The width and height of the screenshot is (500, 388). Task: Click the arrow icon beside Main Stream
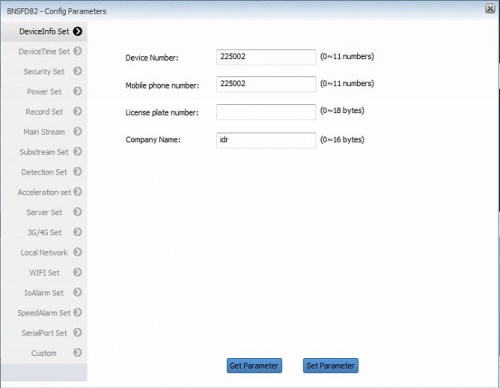coord(78,131)
